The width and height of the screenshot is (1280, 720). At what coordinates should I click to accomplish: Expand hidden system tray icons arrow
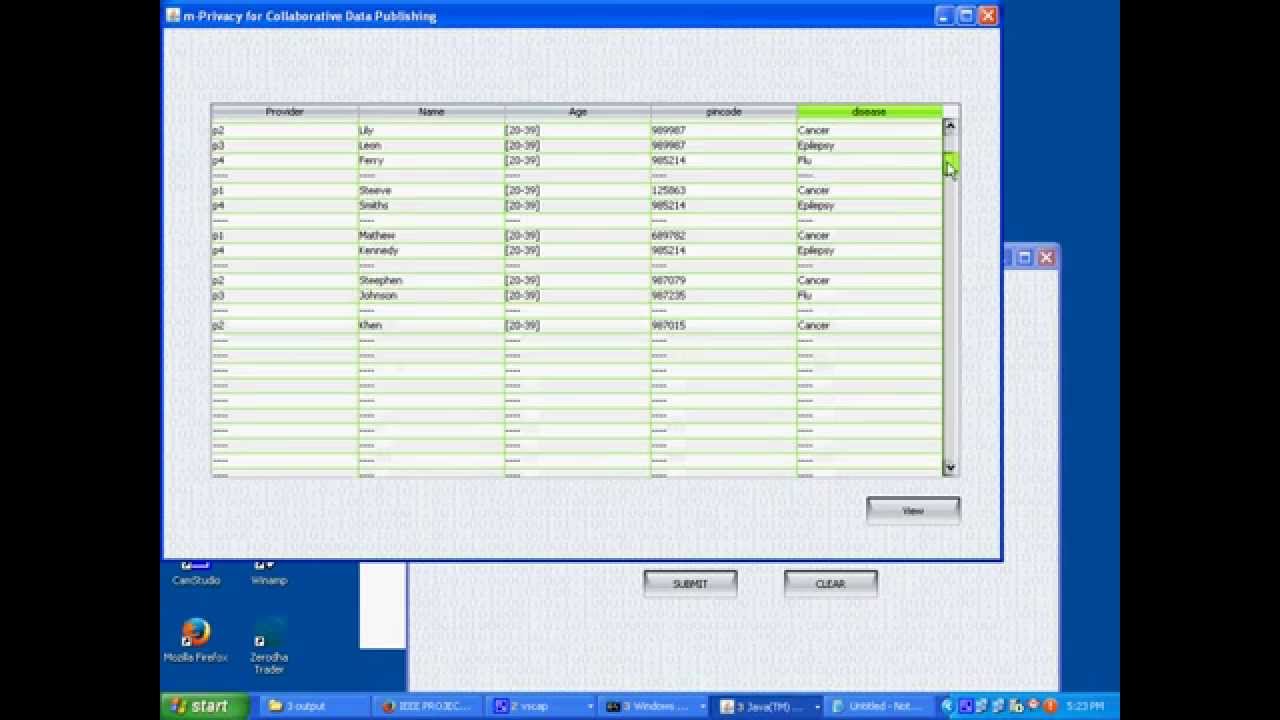pyautogui.click(x=949, y=706)
